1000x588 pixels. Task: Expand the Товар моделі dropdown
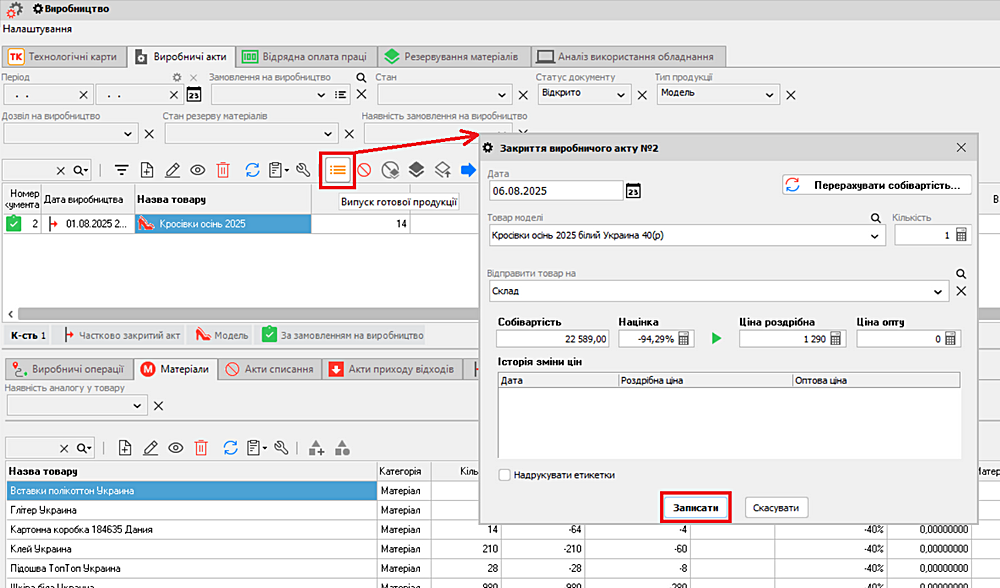(876, 236)
